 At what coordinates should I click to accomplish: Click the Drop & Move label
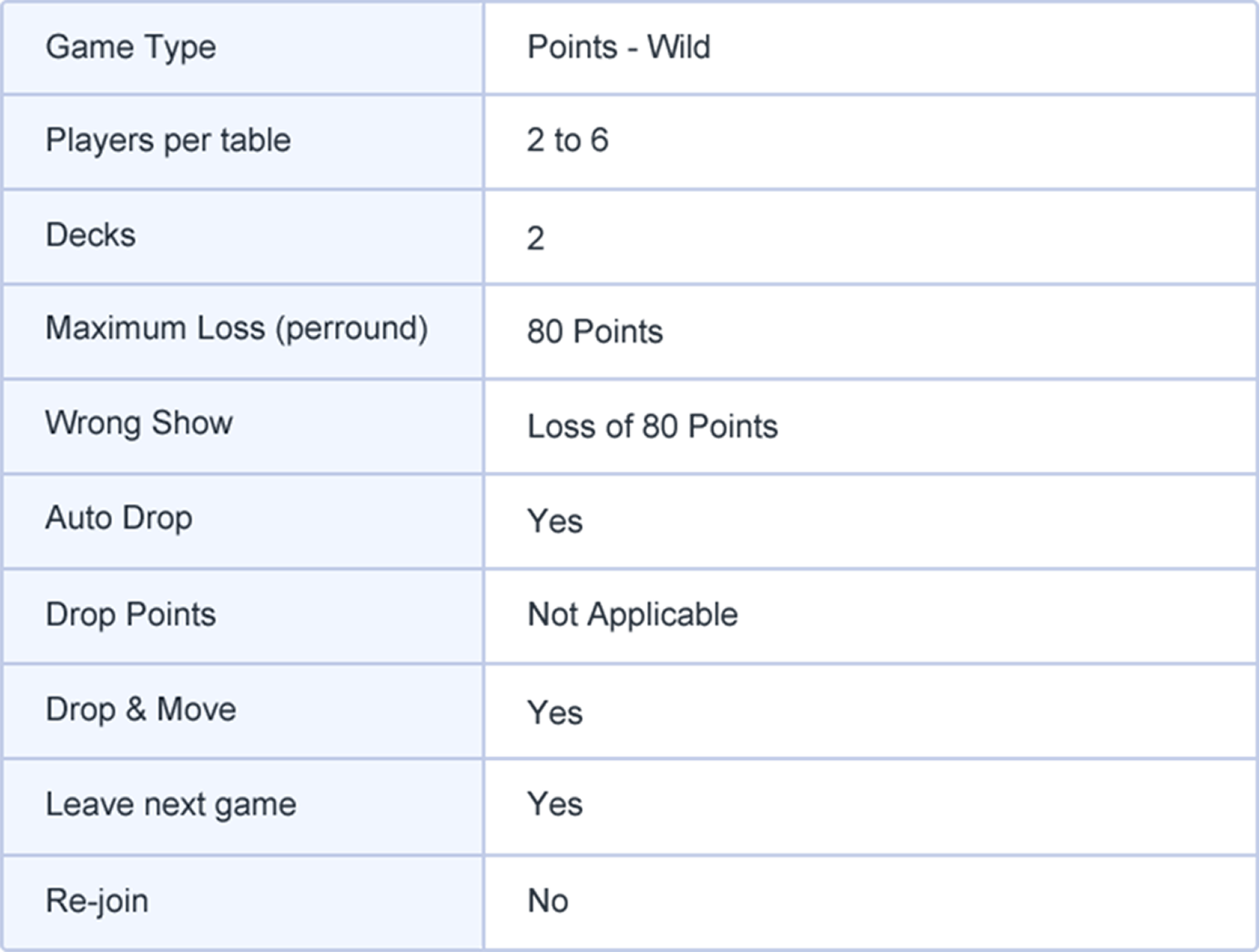(x=141, y=710)
